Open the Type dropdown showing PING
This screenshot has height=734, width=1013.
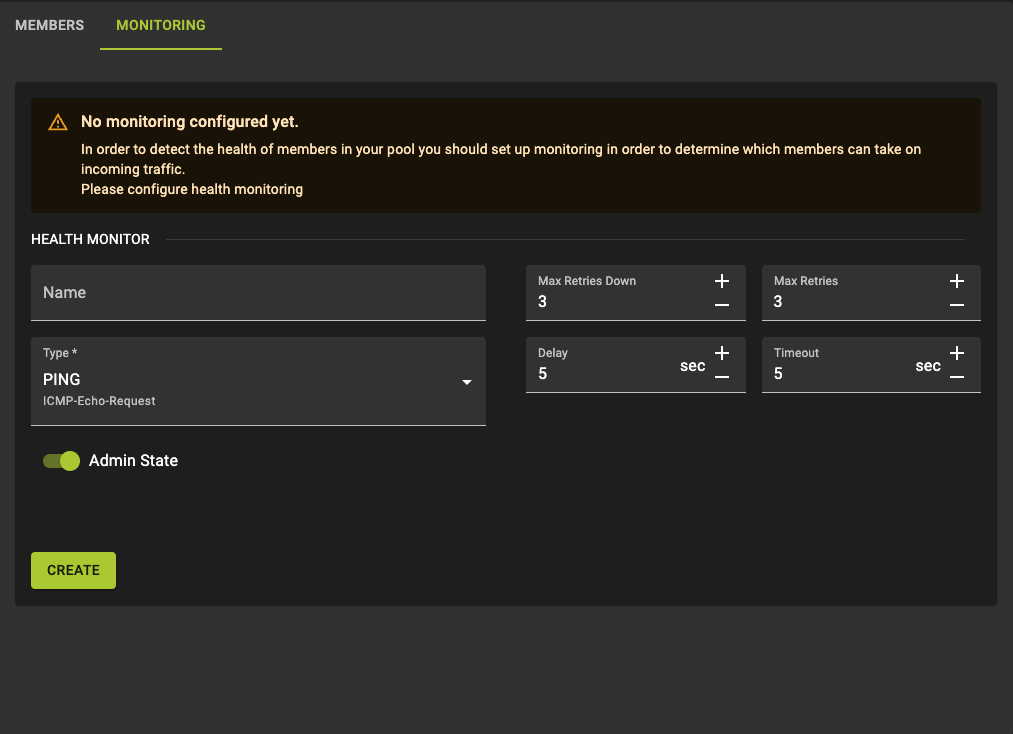click(x=258, y=381)
